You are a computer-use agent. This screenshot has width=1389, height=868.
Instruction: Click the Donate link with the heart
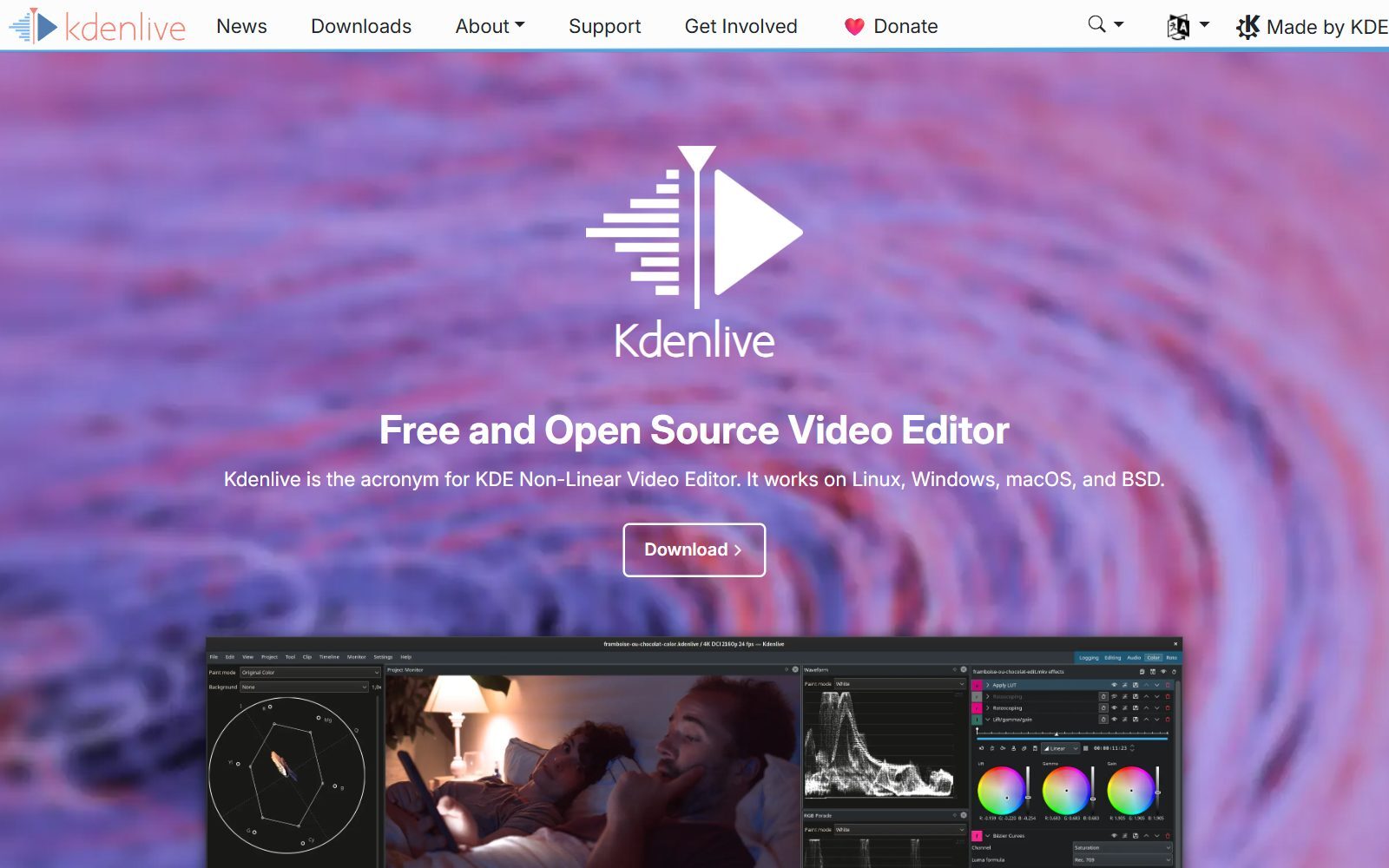tap(891, 26)
